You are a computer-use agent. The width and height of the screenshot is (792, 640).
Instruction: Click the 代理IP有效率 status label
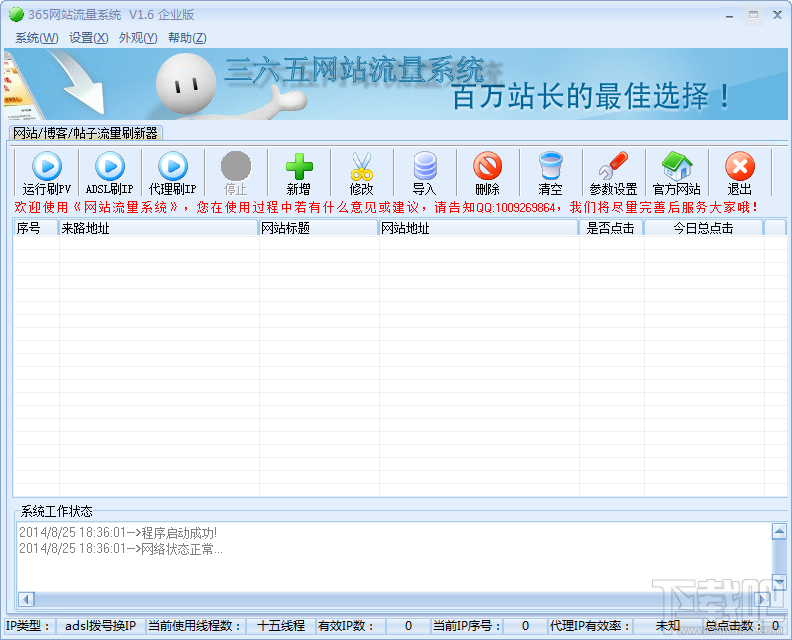click(x=589, y=626)
